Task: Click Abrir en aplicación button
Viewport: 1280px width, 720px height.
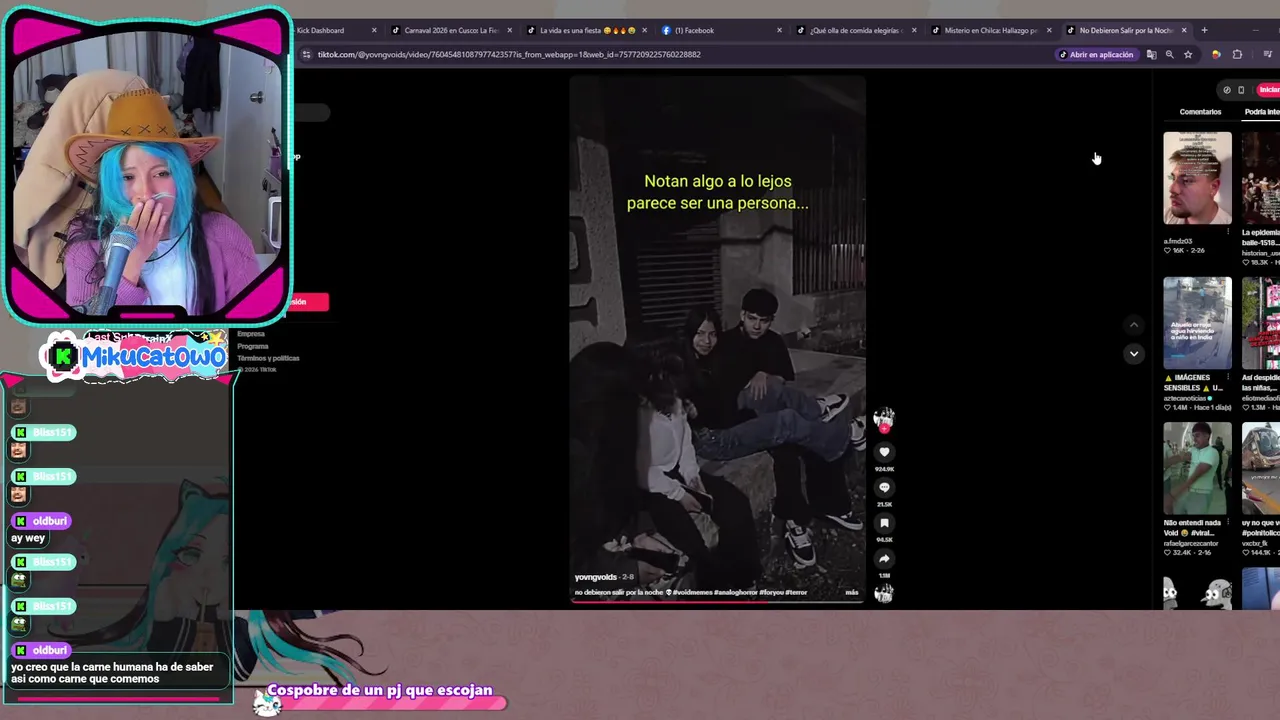Action: click(x=1096, y=54)
